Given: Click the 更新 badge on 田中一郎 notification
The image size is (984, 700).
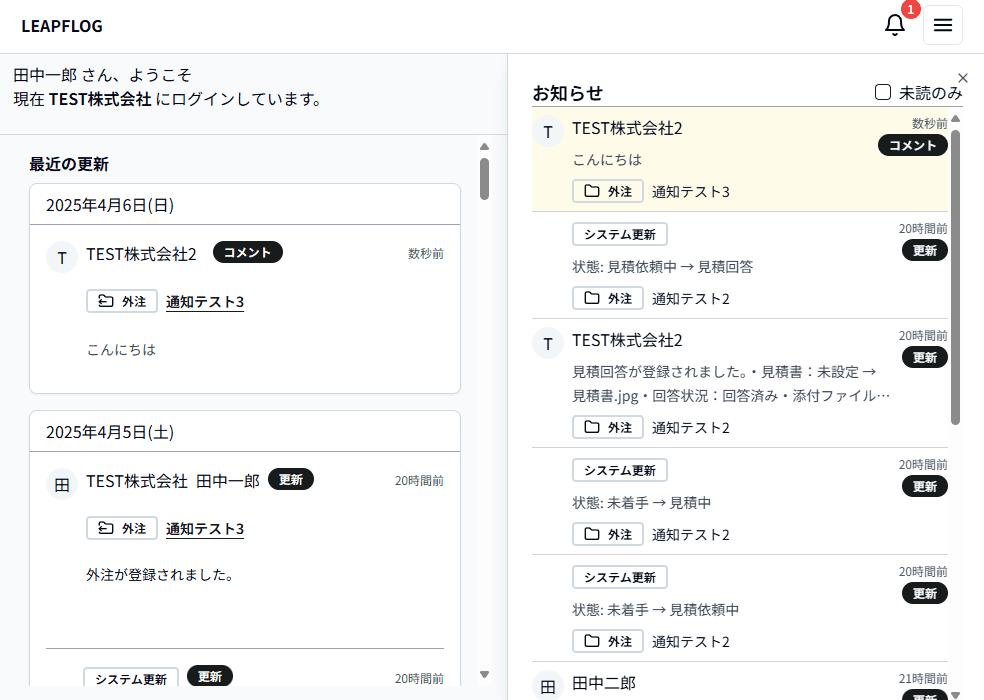Looking at the screenshot, I should (291, 479).
